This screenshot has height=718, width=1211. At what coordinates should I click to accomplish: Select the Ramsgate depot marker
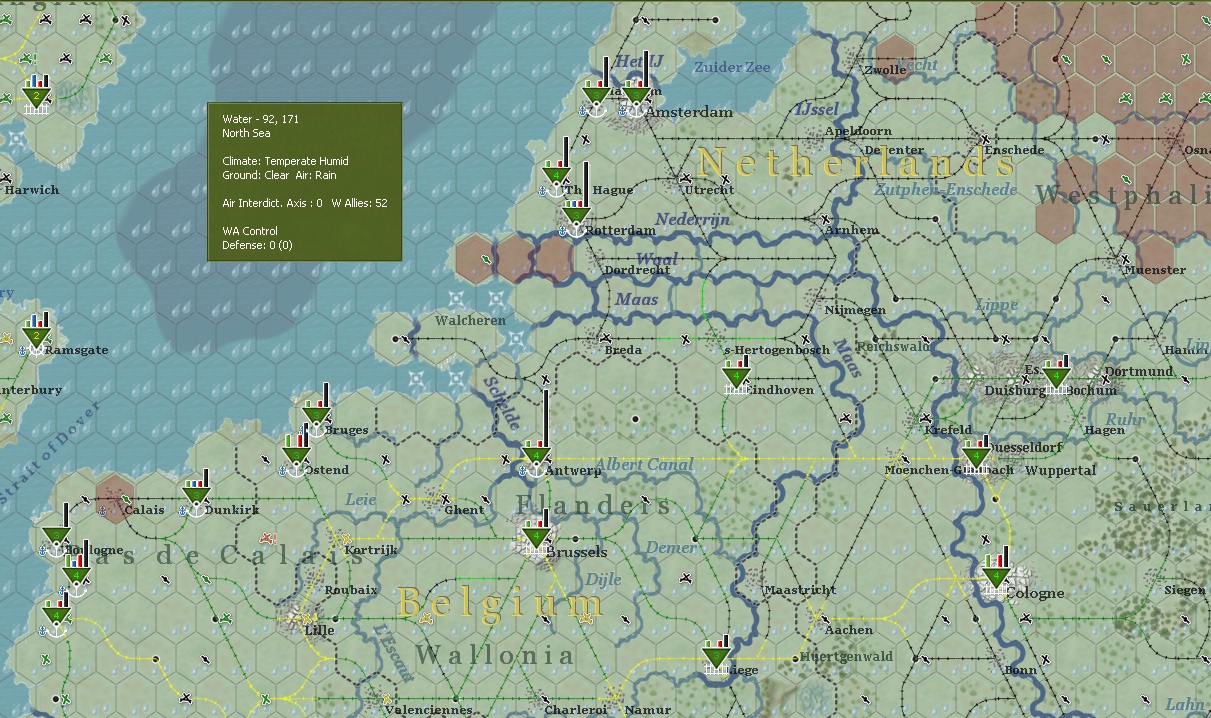coord(36,340)
